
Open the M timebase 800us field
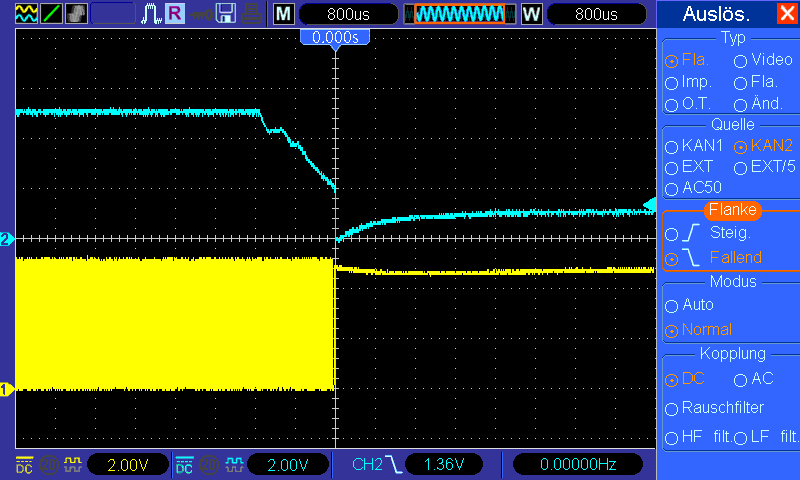[x=348, y=14]
